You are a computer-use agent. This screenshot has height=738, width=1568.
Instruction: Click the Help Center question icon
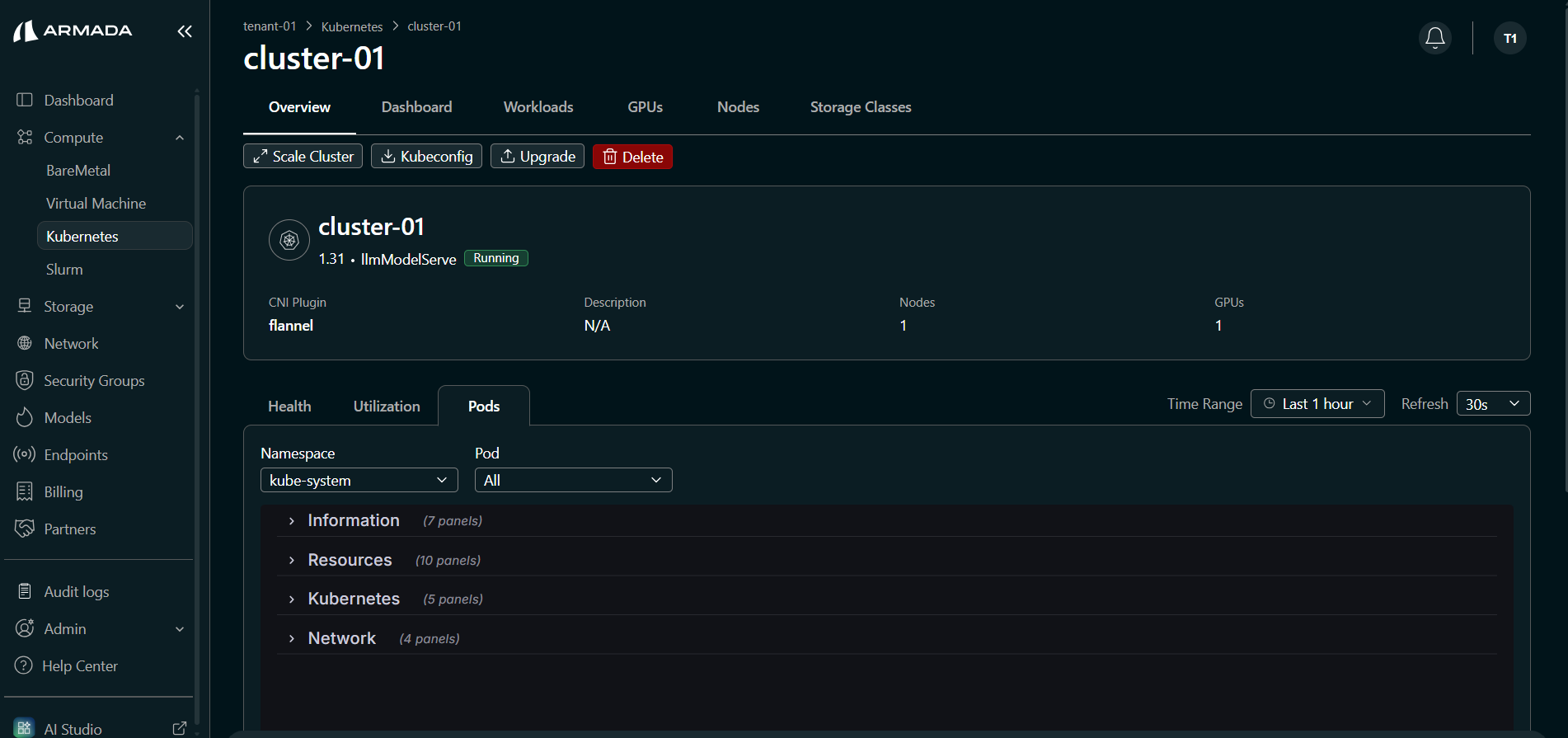click(x=24, y=665)
